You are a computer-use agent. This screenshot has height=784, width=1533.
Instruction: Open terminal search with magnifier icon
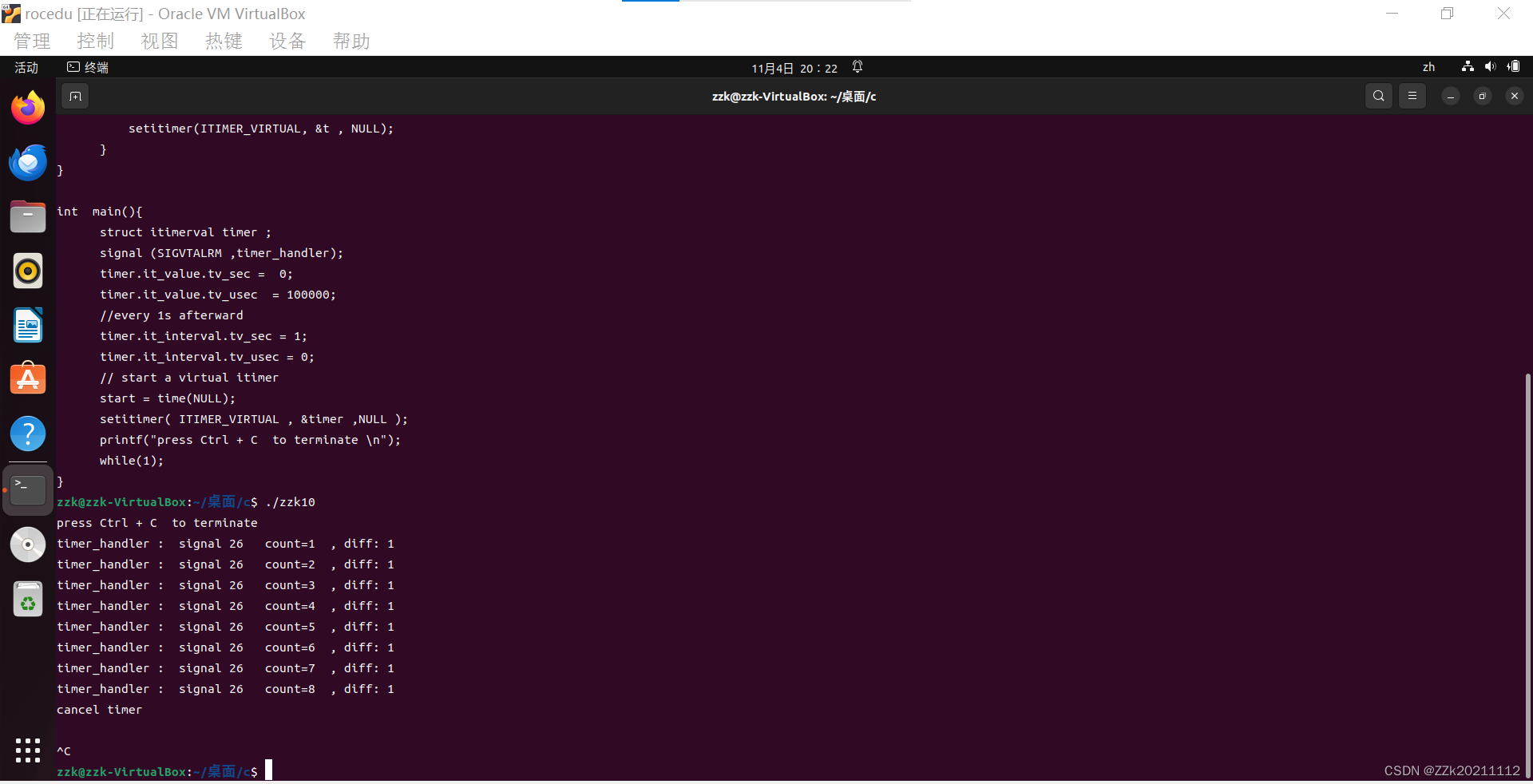coord(1379,96)
